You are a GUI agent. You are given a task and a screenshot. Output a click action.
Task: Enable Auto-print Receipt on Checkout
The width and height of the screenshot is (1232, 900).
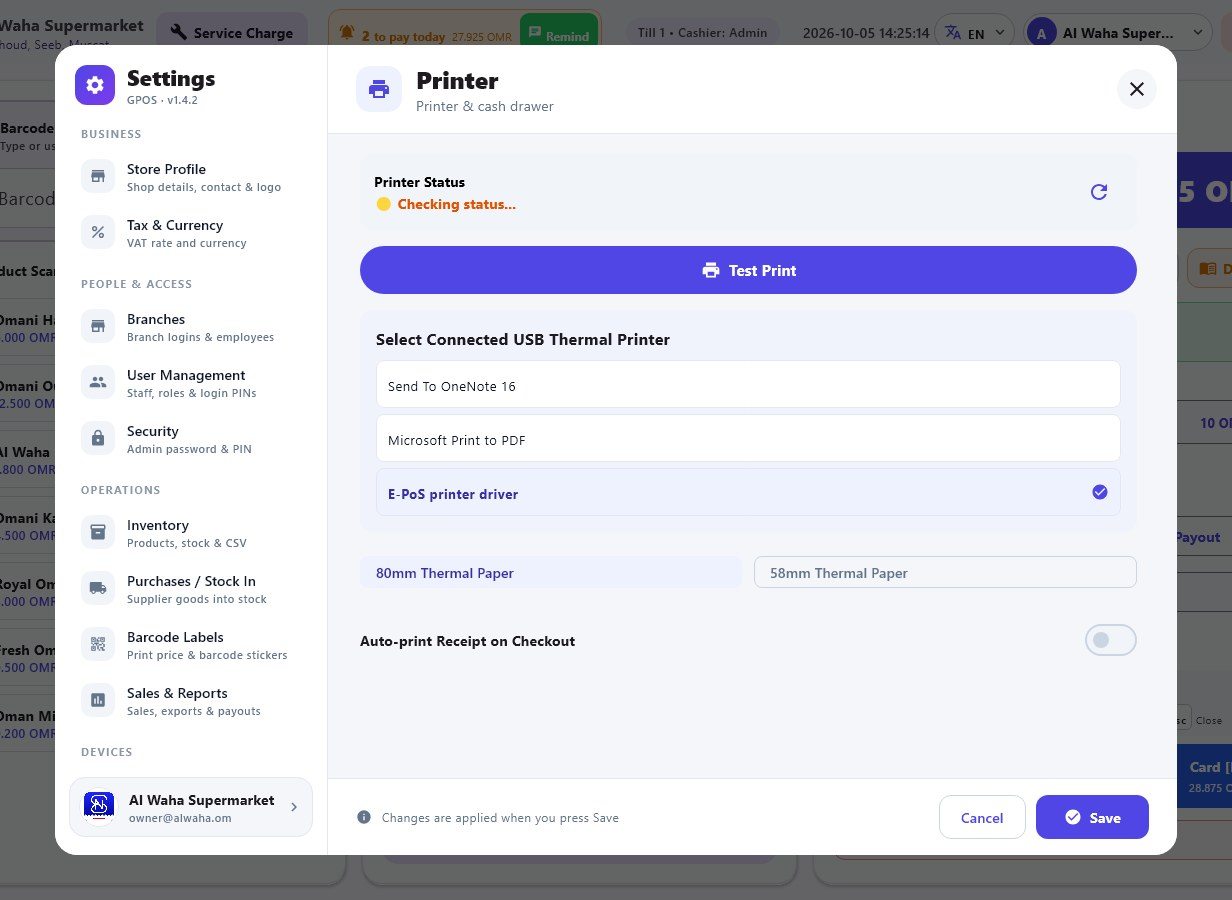1110,640
